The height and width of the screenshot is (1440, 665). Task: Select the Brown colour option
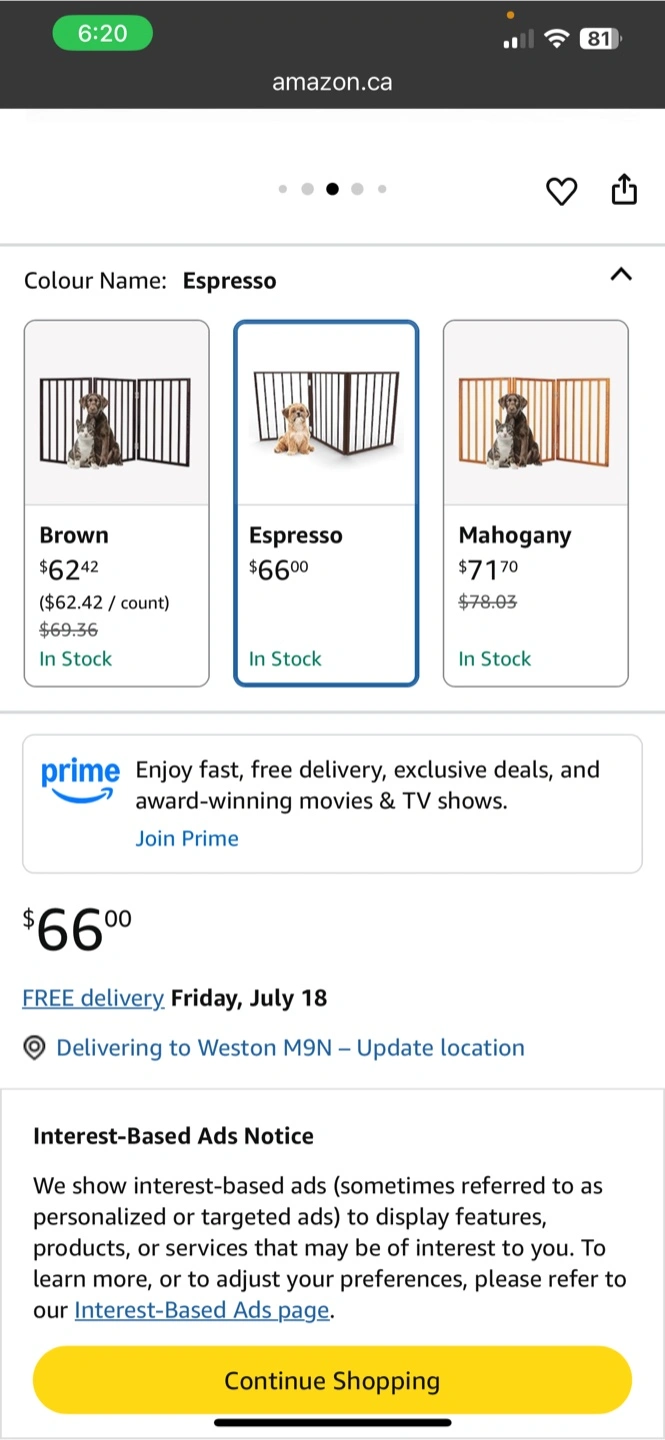[x=116, y=595]
